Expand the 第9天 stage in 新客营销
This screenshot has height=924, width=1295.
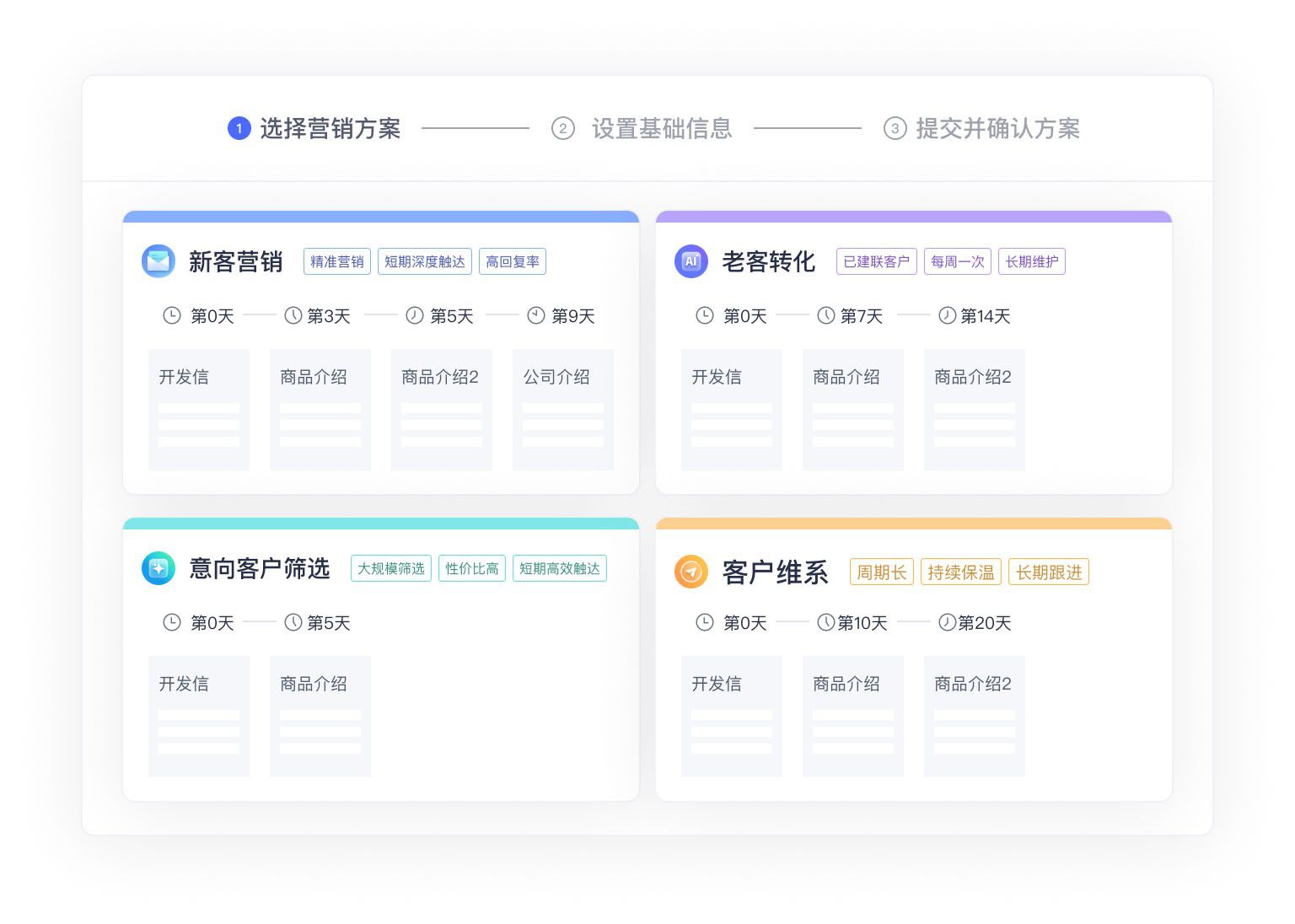(572, 315)
